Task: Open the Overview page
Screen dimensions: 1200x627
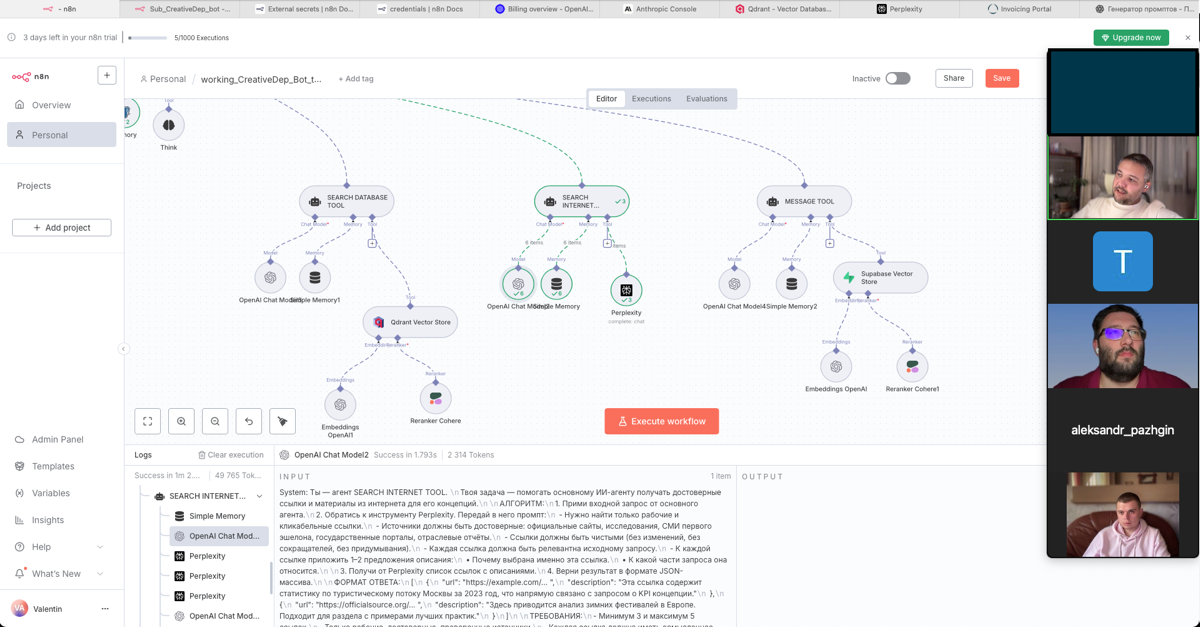Action: click(61, 105)
